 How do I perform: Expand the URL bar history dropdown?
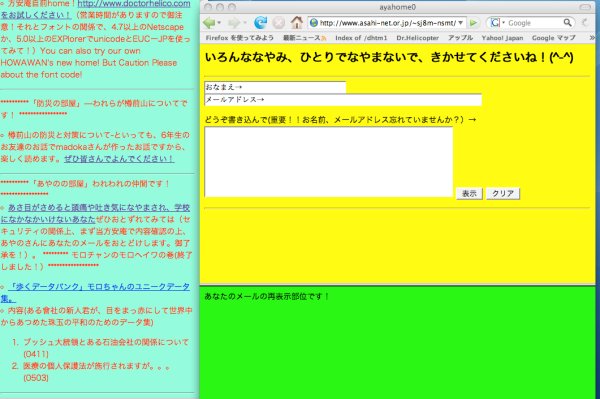click(461, 23)
